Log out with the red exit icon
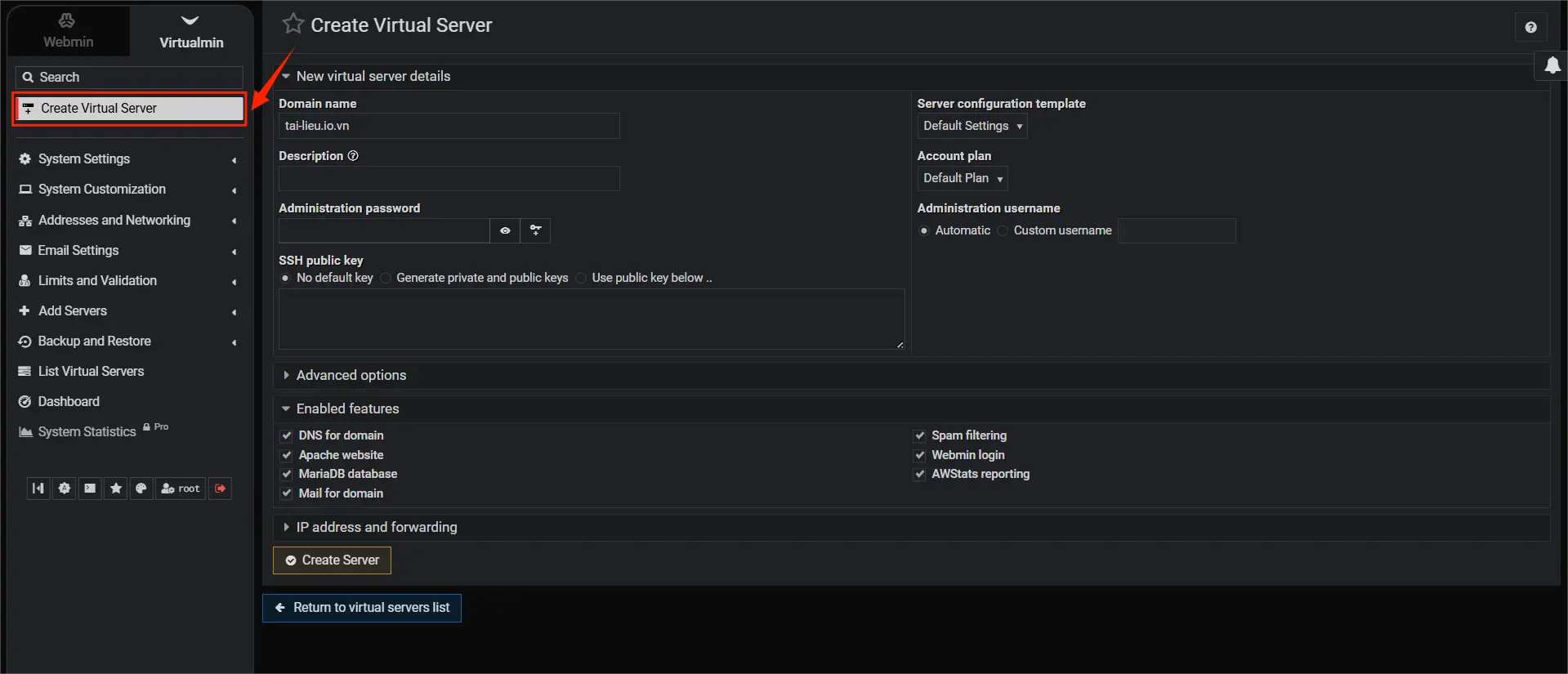The image size is (1568, 674). pyautogui.click(x=221, y=489)
